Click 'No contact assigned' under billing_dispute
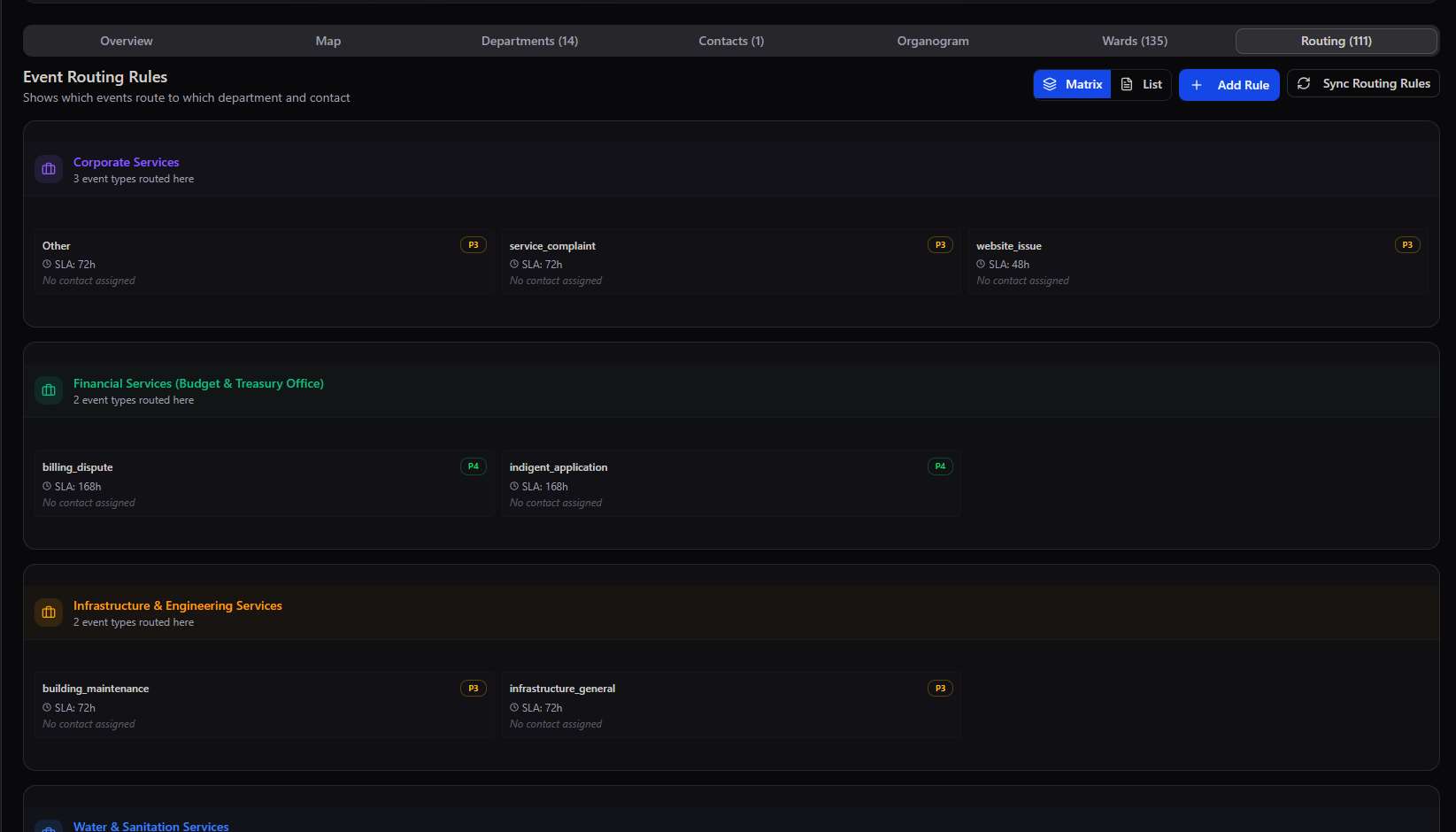The height and width of the screenshot is (832, 1456). (x=89, y=503)
